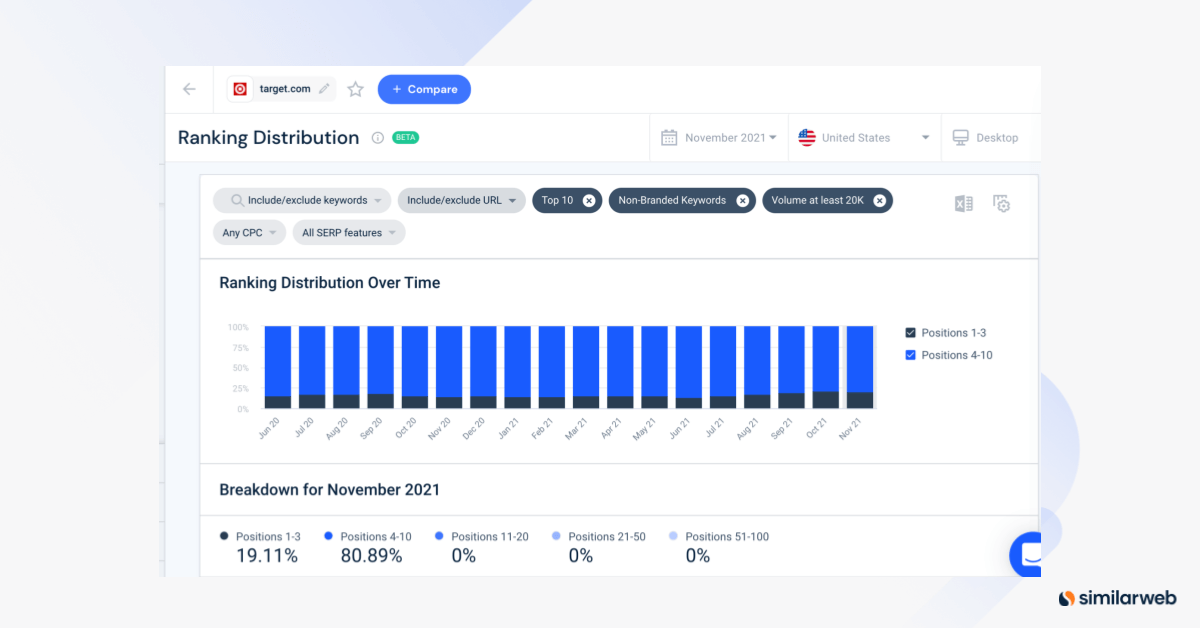
Task: Click the info icon next to Ranking Distribution
Action: coord(377,138)
